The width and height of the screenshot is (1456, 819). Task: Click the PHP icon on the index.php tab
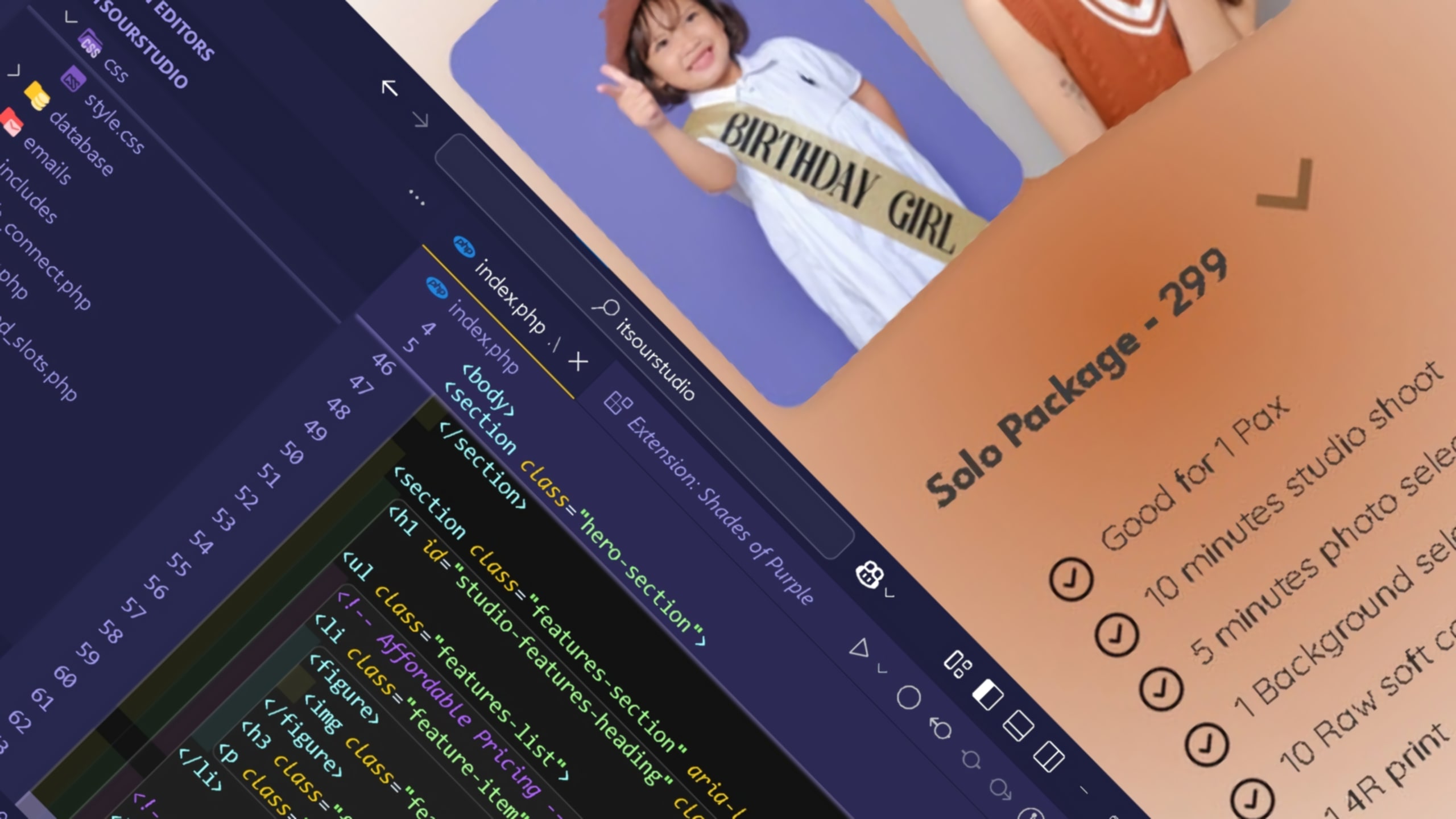[464, 247]
